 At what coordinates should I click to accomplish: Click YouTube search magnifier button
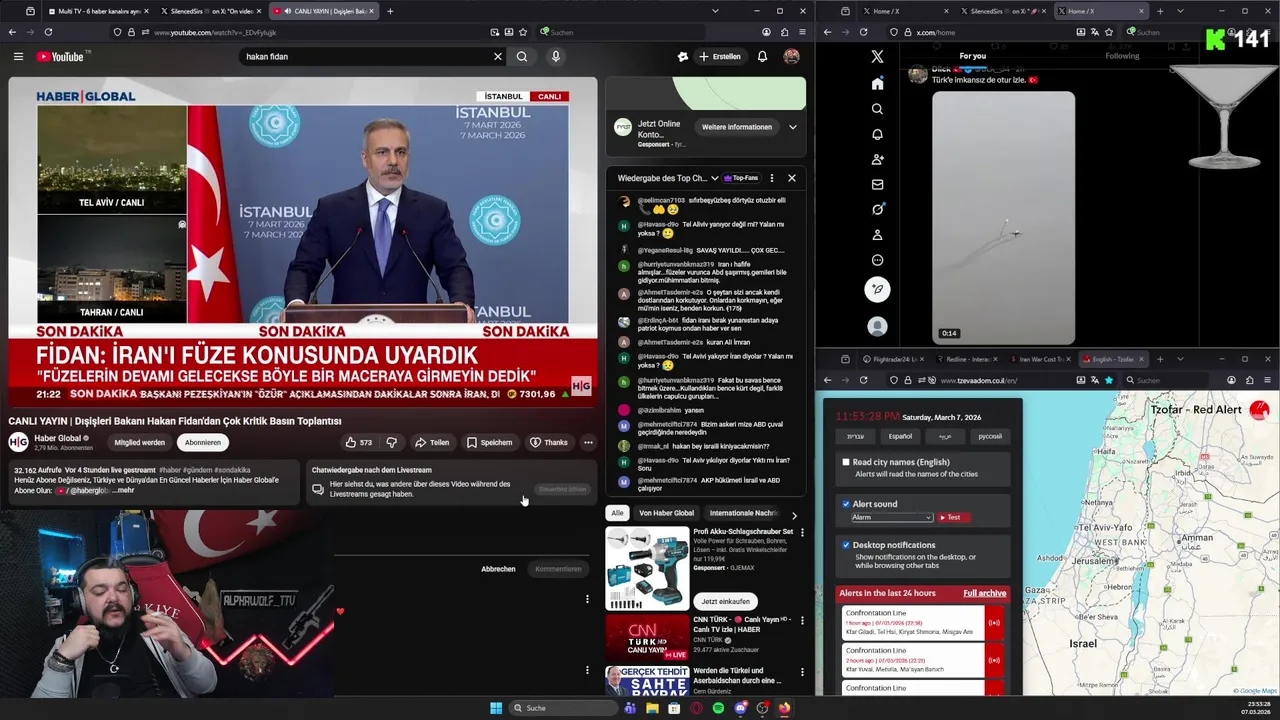coord(522,57)
